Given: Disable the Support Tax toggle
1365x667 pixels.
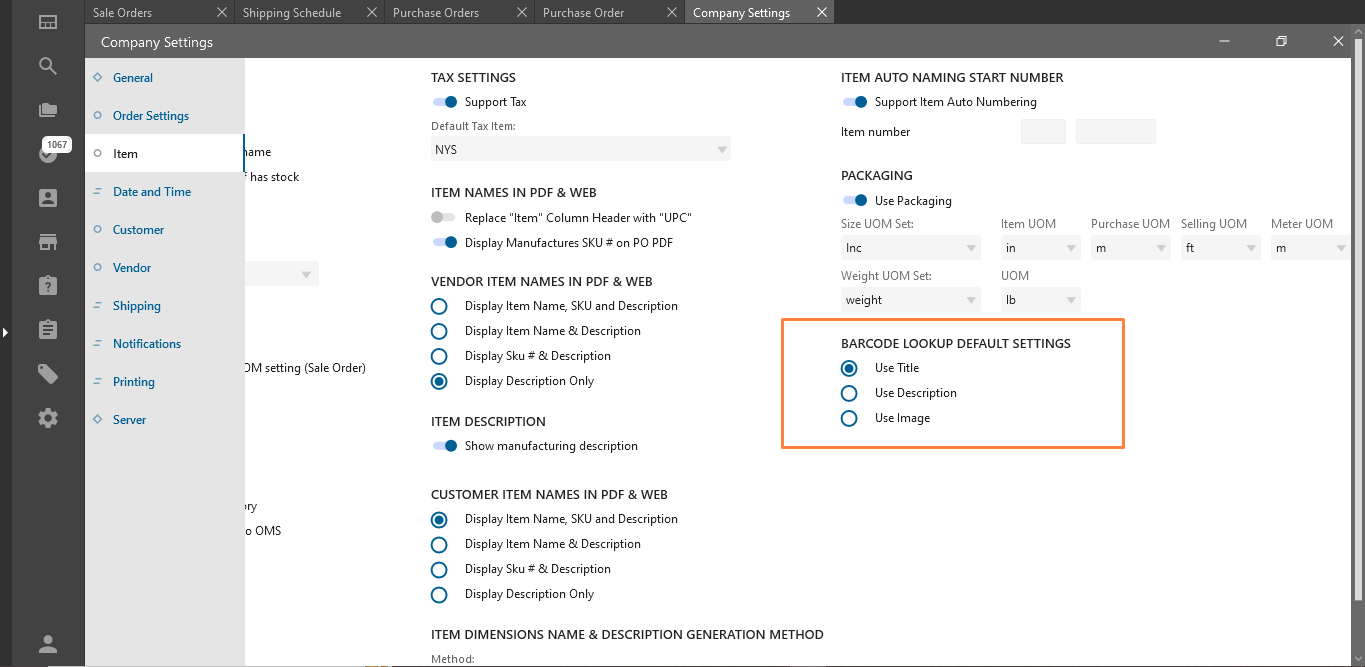Looking at the screenshot, I should tap(445, 102).
